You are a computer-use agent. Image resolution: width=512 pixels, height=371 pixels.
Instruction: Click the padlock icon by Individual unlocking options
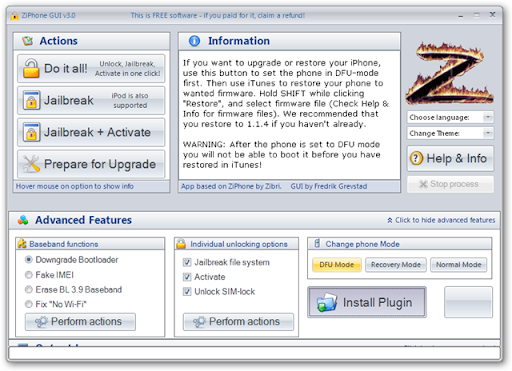(x=181, y=244)
